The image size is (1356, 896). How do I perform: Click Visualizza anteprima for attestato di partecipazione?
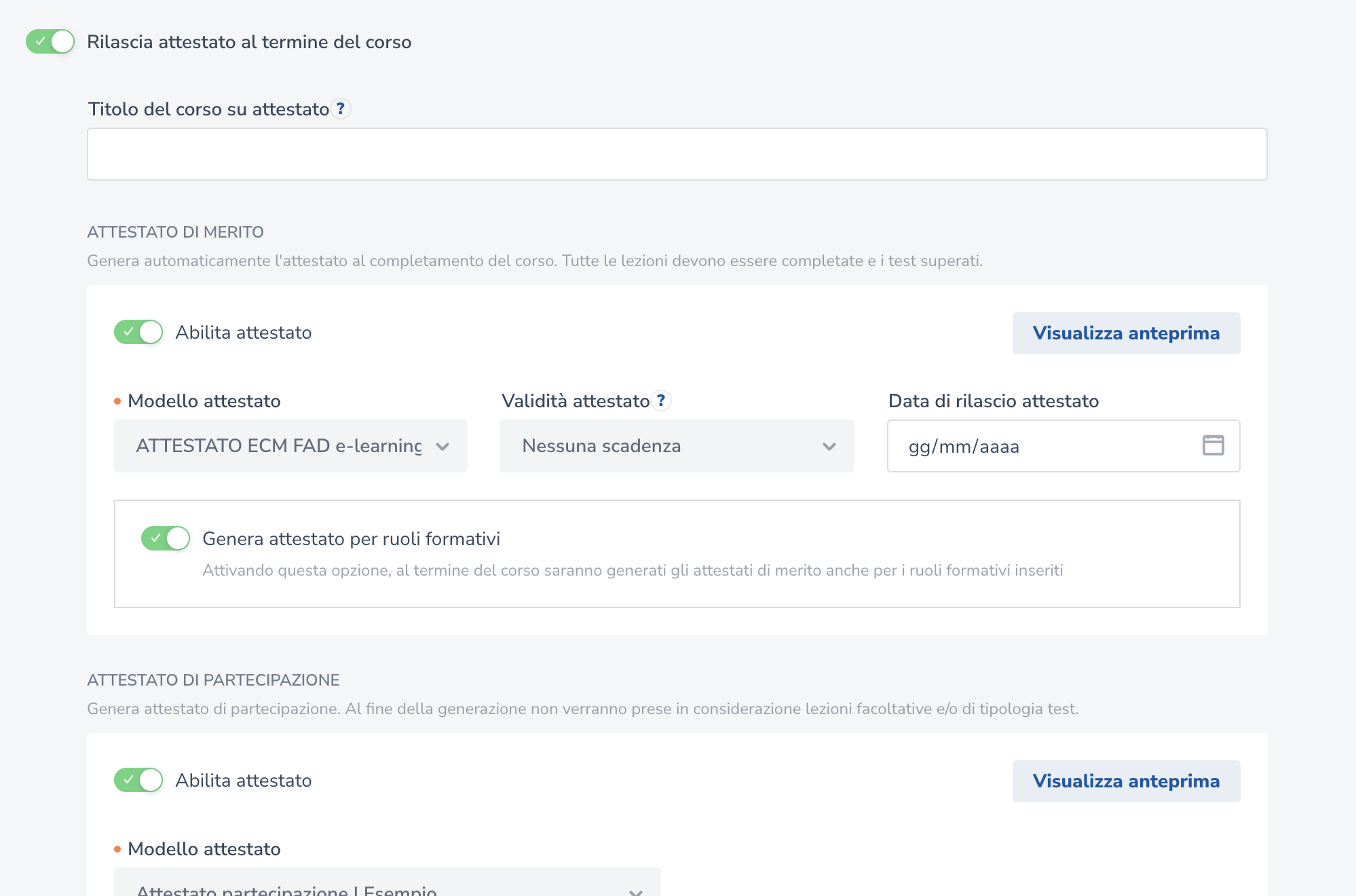[x=1126, y=781]
